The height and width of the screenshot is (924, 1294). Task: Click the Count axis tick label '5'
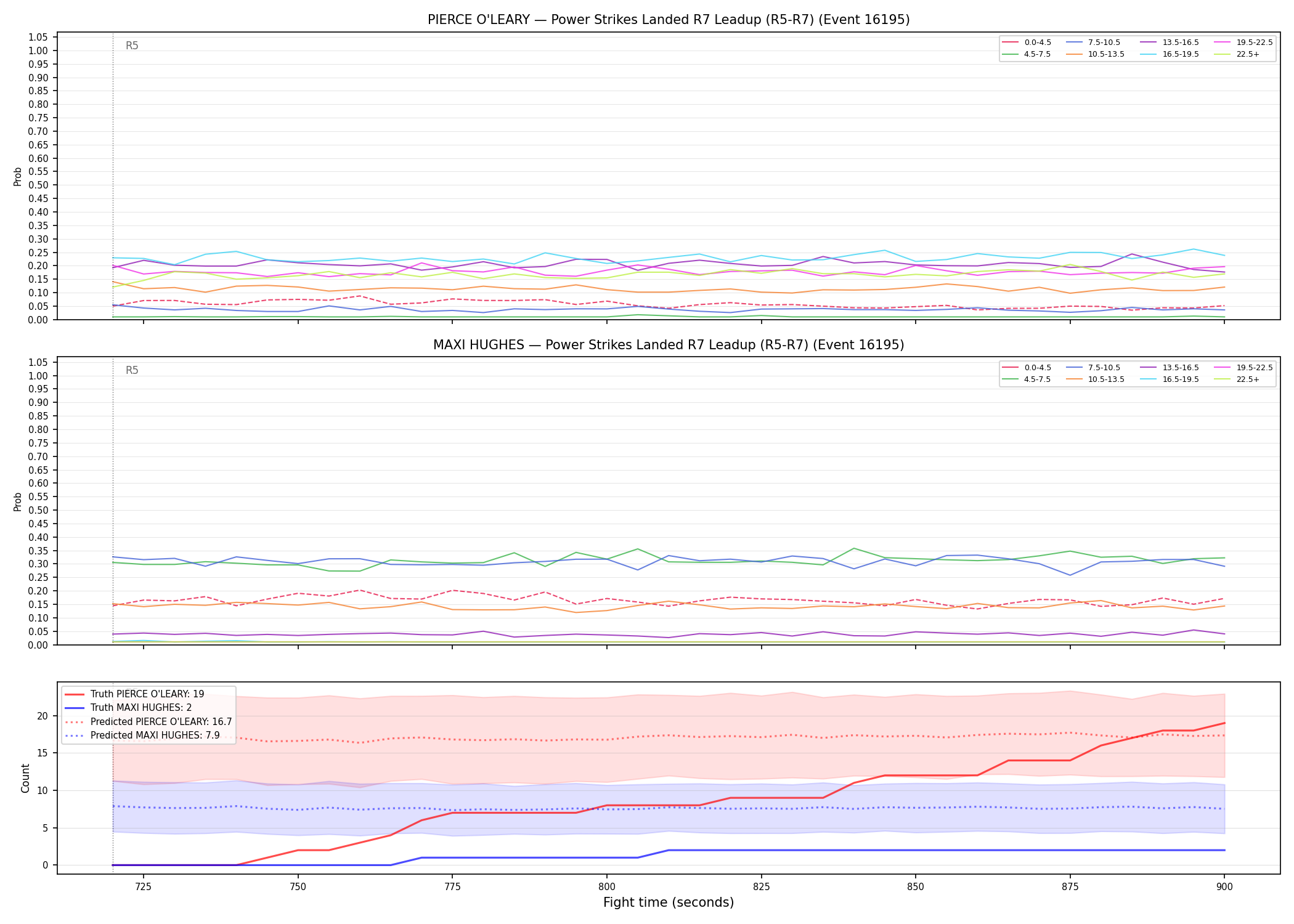coord(45,828)
